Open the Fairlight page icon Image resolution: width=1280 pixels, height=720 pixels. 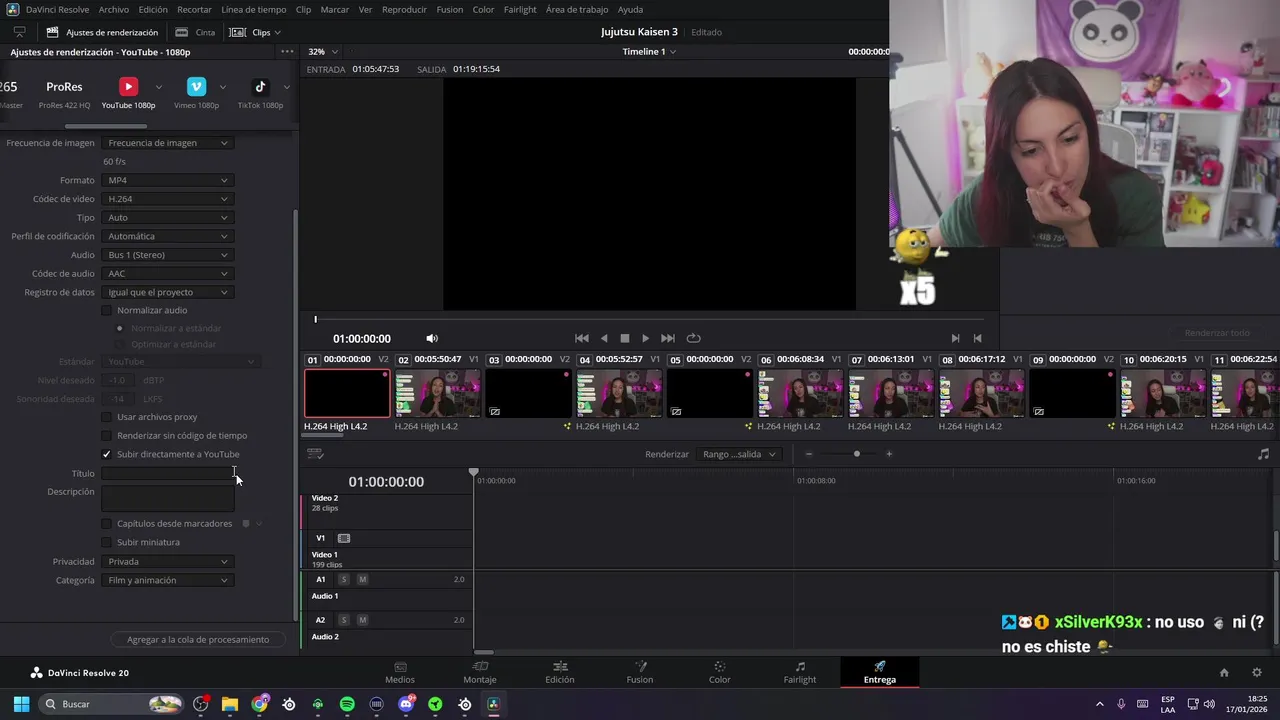click(800, 667)
